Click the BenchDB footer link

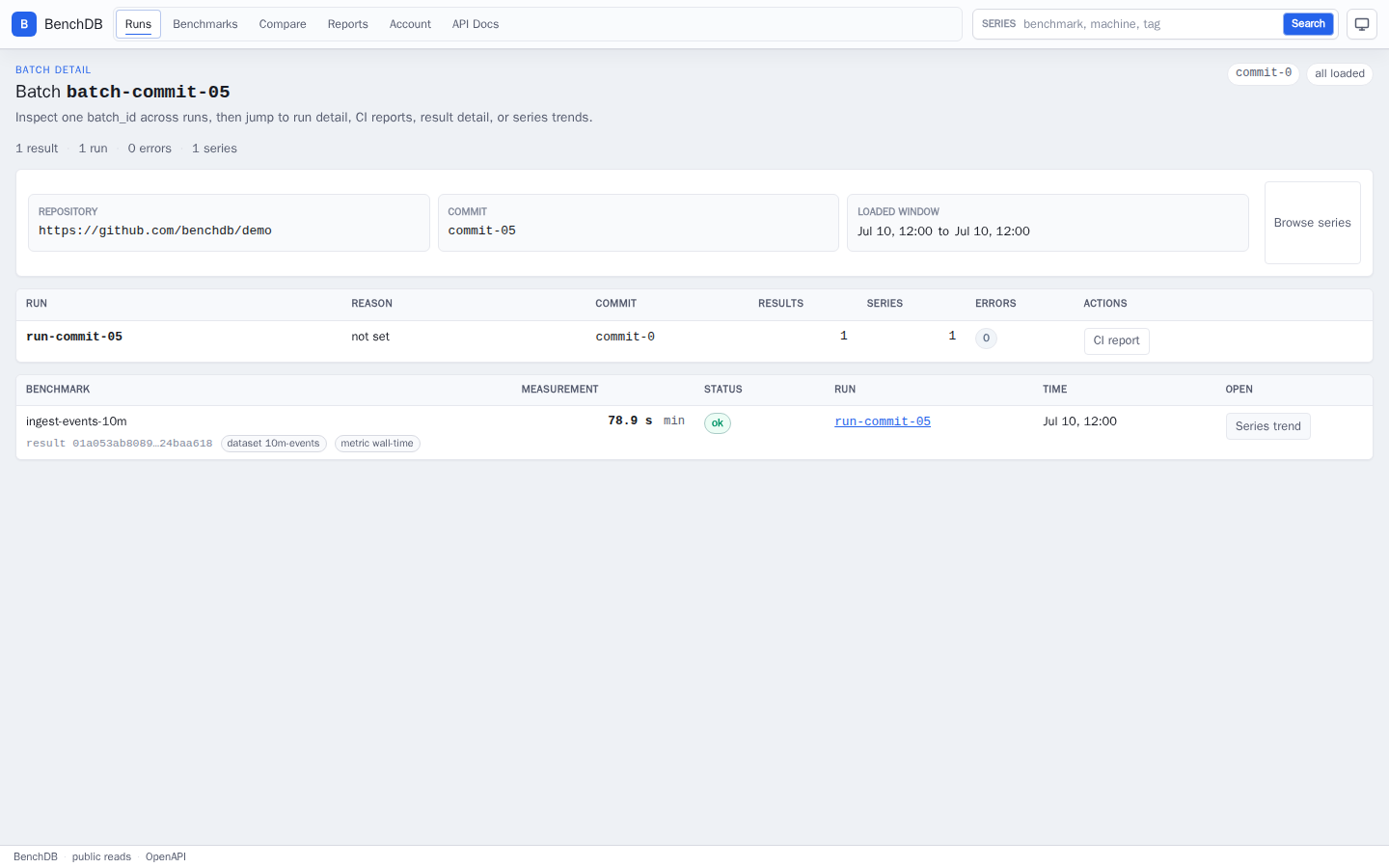pos(36,856)
